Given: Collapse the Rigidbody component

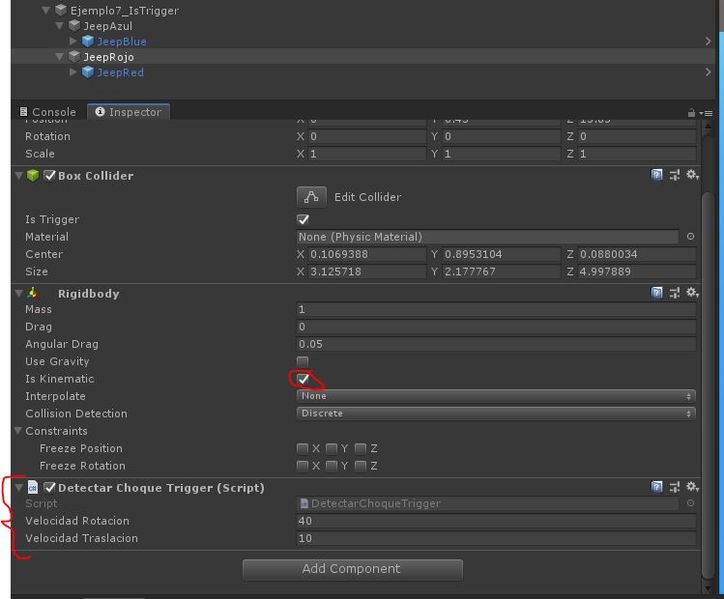Looking at the screenshot, I should (x=18, y=293).
